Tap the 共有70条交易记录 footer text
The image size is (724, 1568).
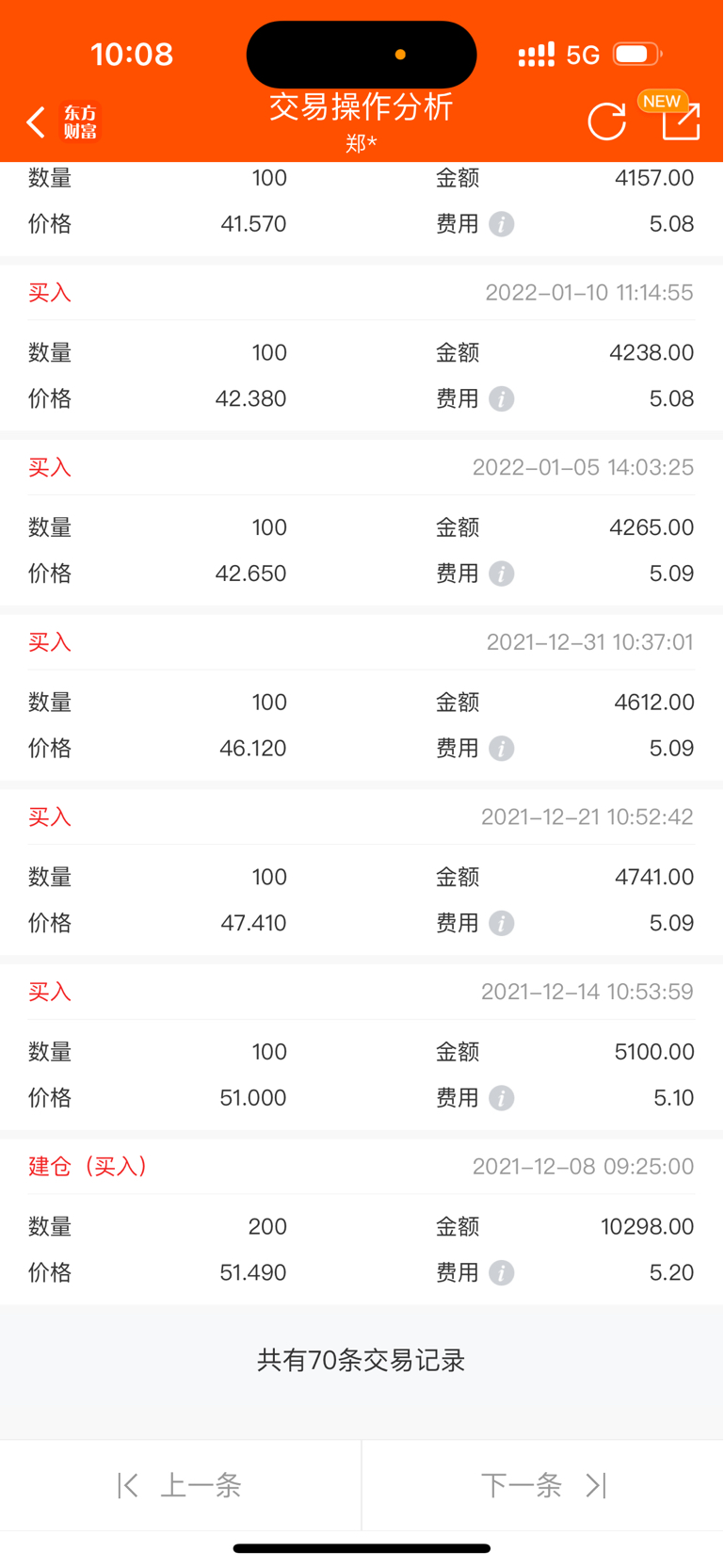pos(362,1360)
